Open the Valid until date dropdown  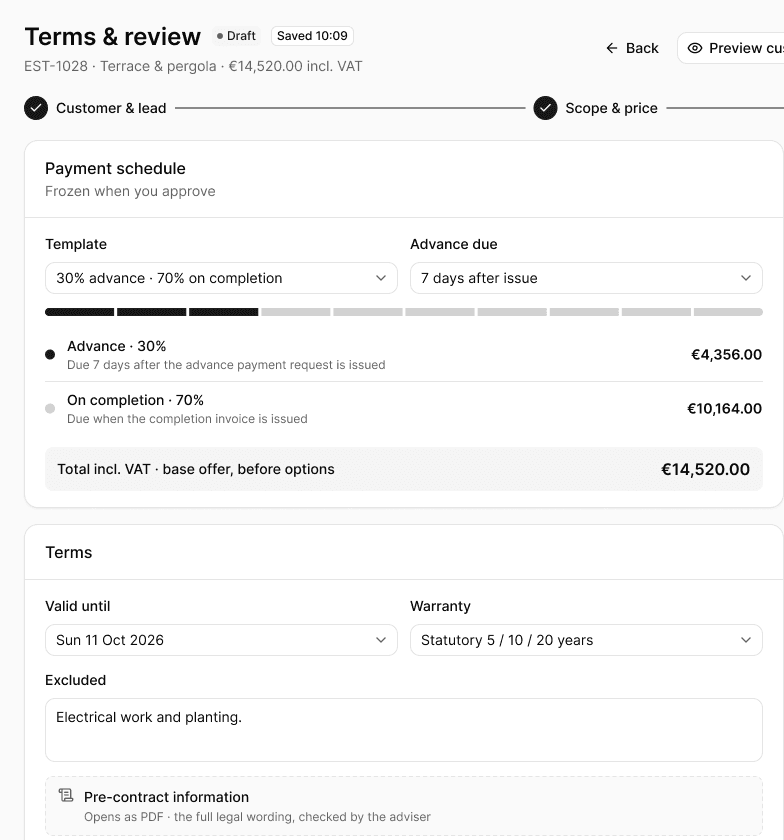pyautogui.click(x=221, y=640)
